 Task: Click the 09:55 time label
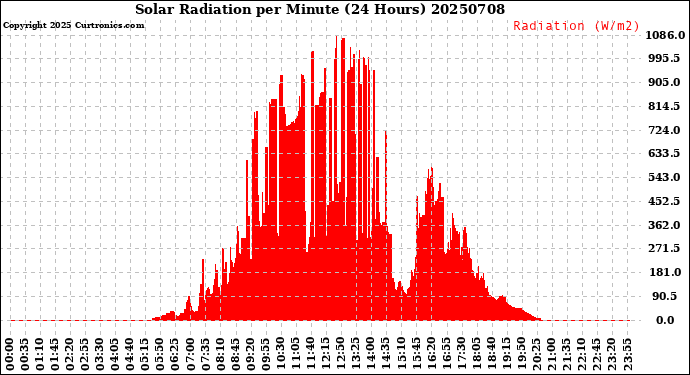click(266, 355)
